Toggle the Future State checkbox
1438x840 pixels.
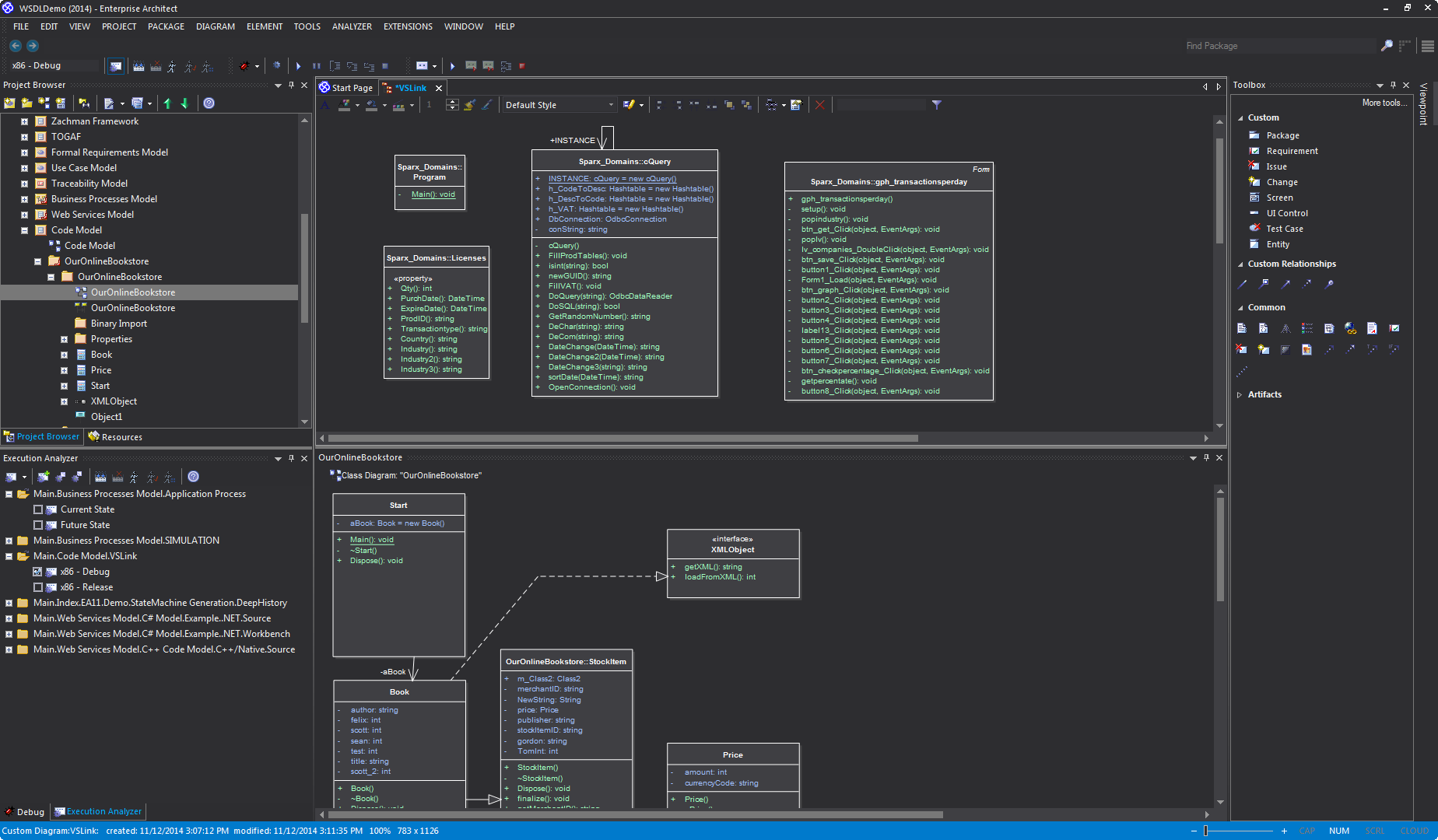click(38, 525)
